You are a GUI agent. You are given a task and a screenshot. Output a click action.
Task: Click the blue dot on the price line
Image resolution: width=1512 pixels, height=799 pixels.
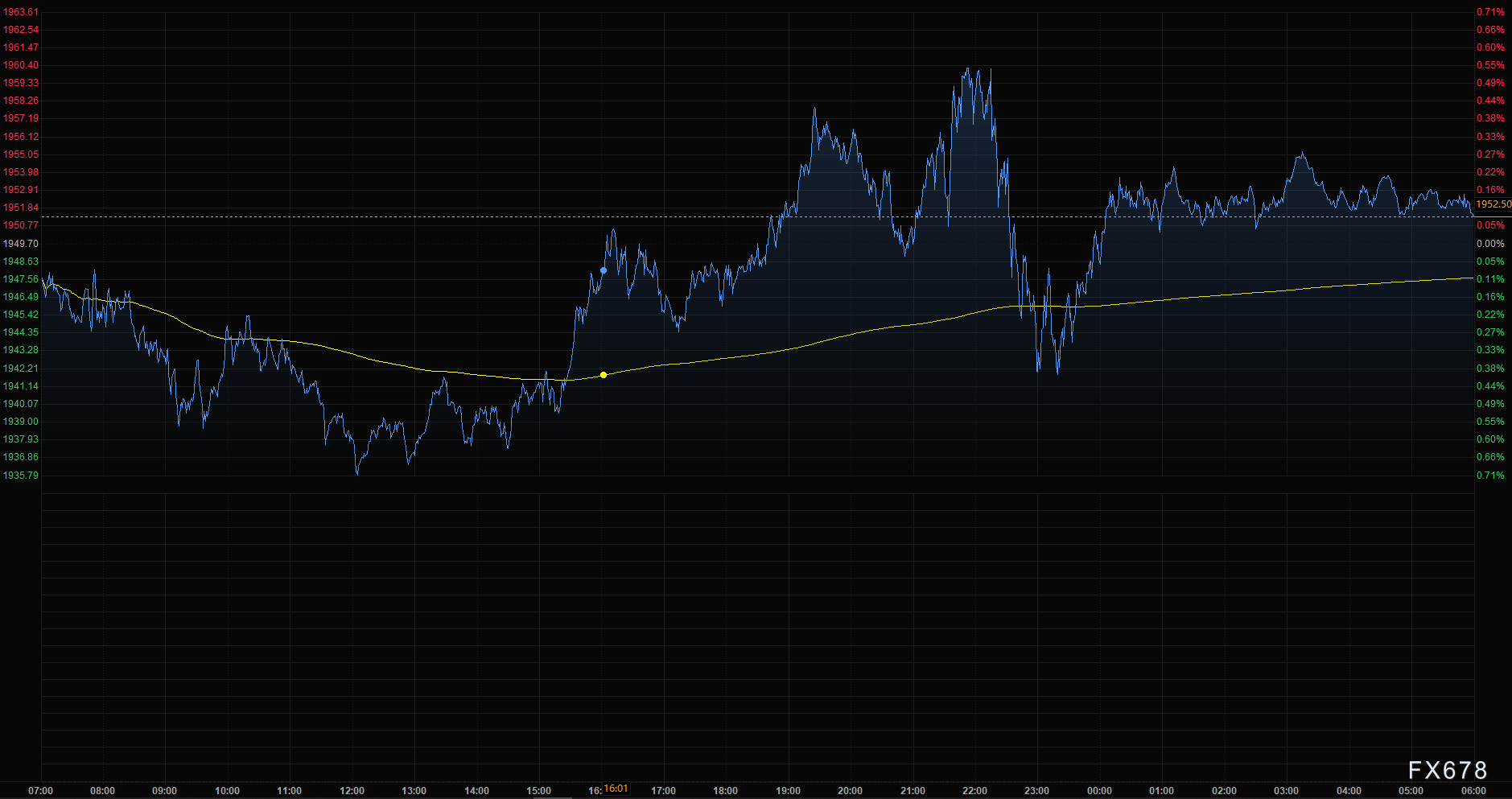tap(604, 270)
